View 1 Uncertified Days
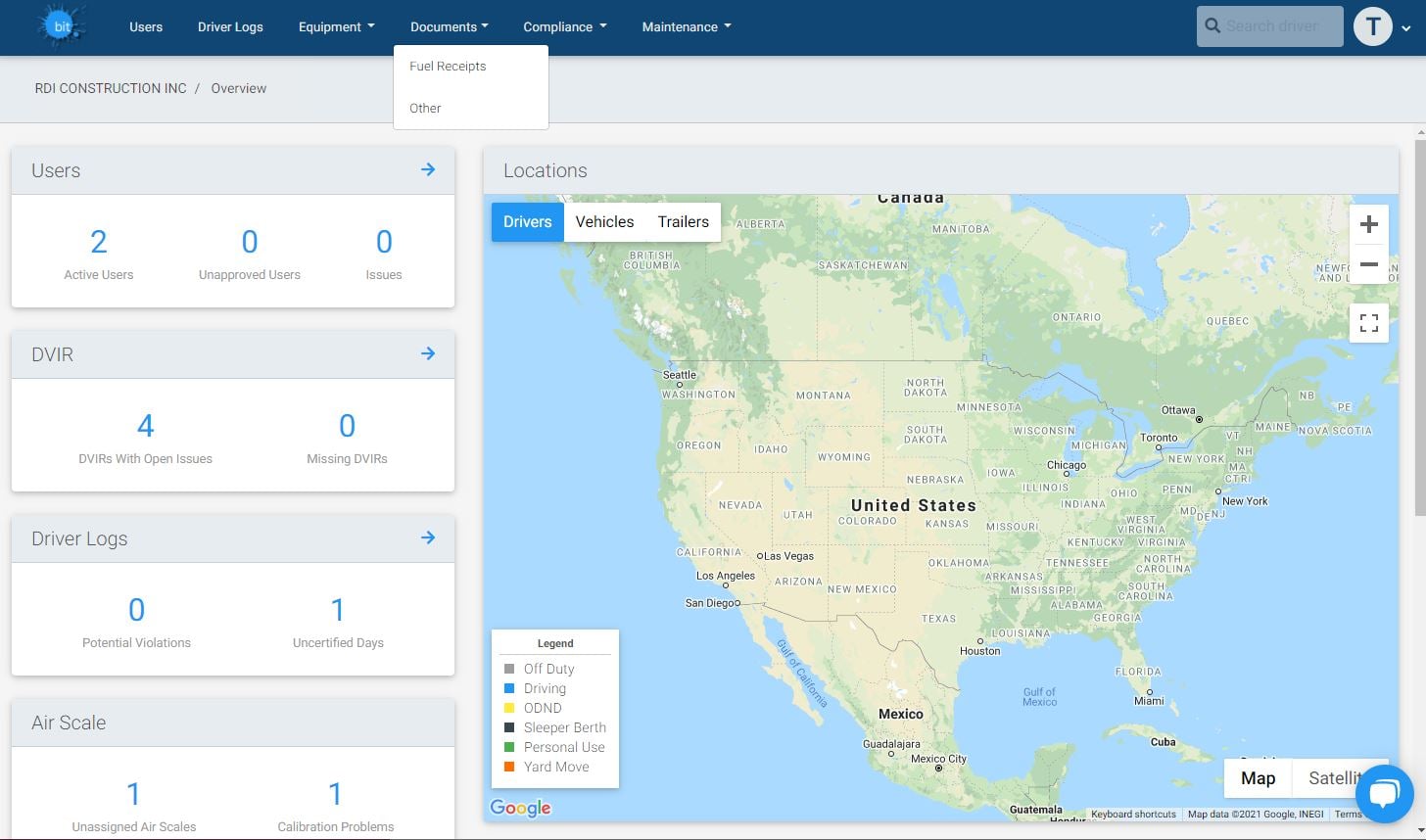Viewport: 1426px width, 840px height. (338, 621)
